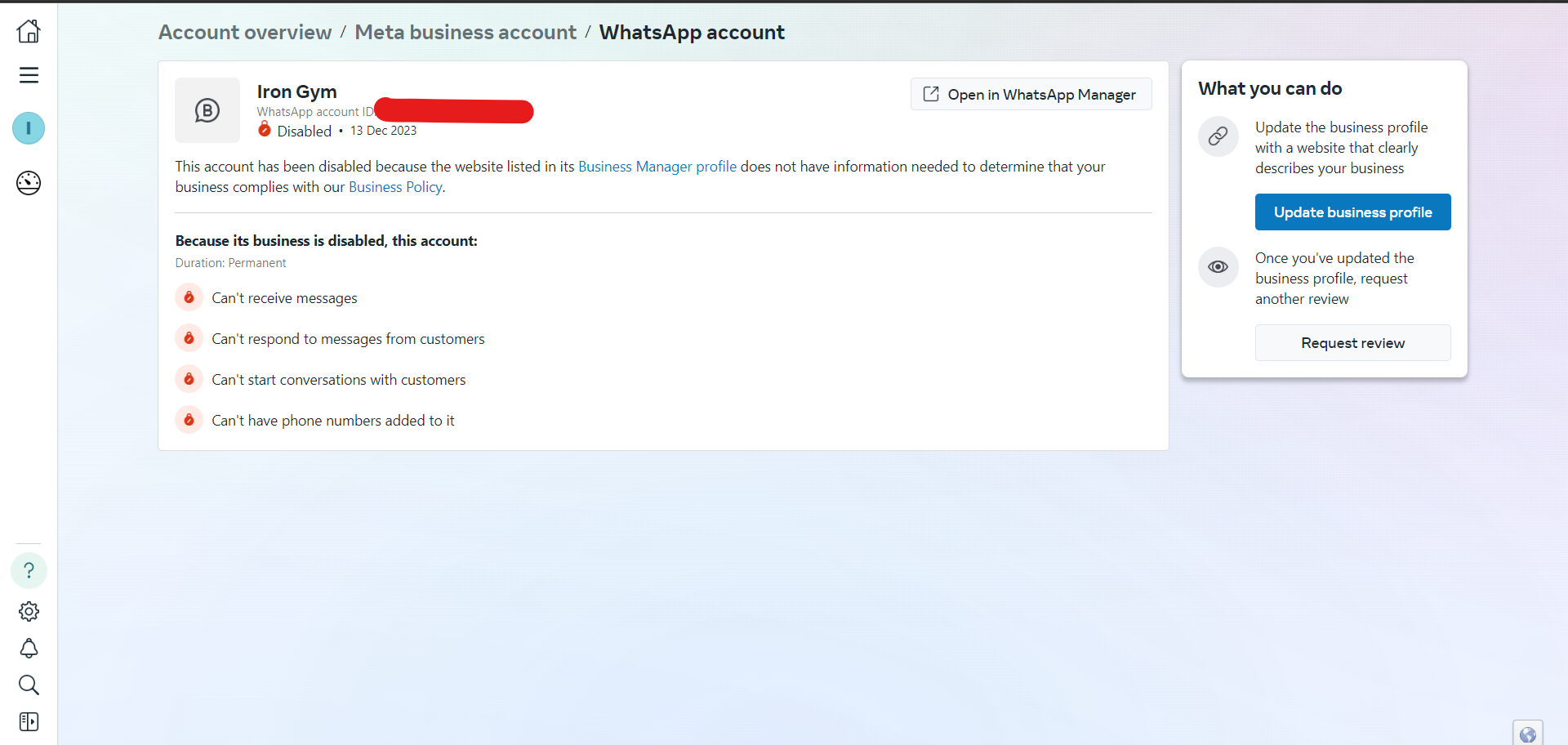Click the Request review button
The image size is (1568, 745).
point(1352,343)
